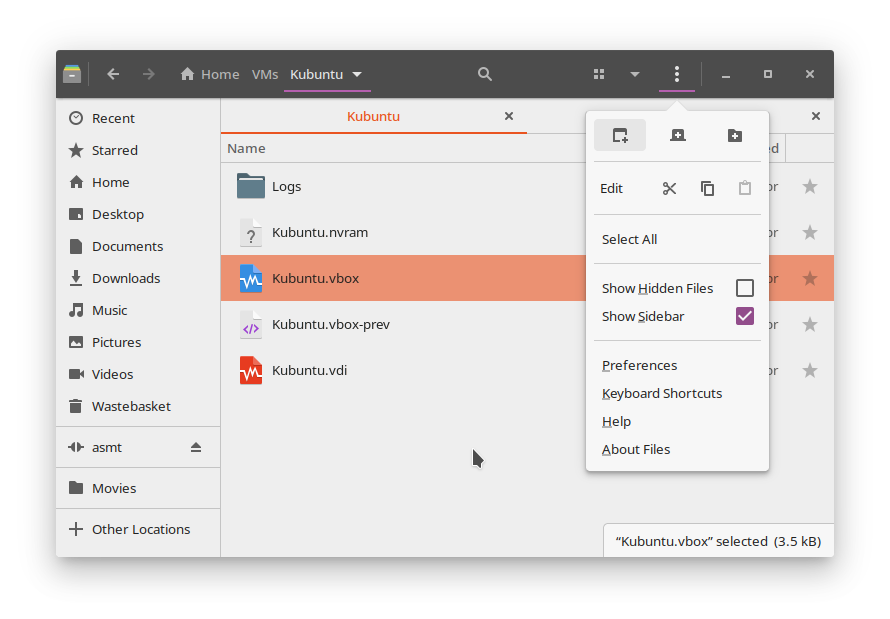Sort by Name column header
The image size is (890, 619).
[x=246, y=149]
